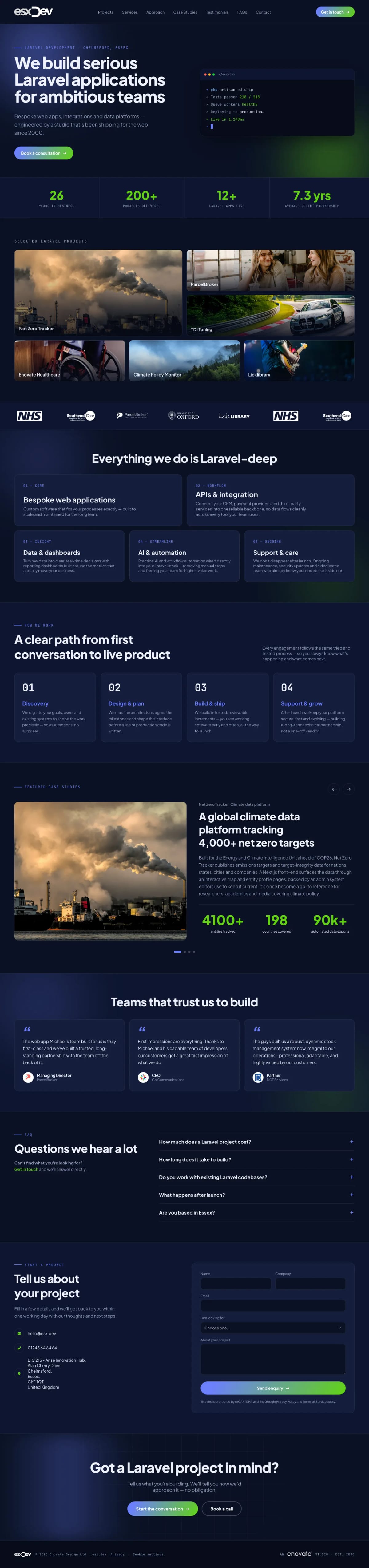Click the AI & automation card
The height and width of the screenshot is (1568, 369).
pyautogui.click(x=184, y=556)
